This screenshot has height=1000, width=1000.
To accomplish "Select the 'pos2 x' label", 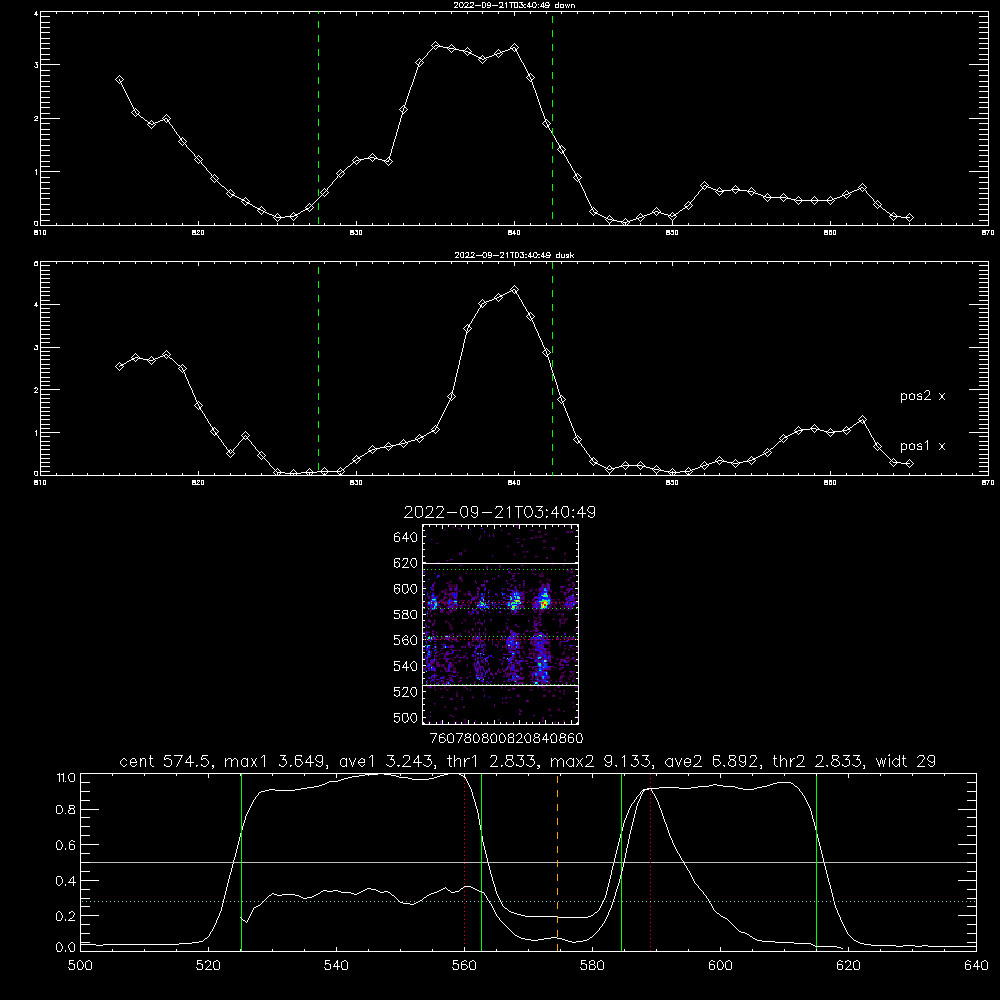I will 923,396.
